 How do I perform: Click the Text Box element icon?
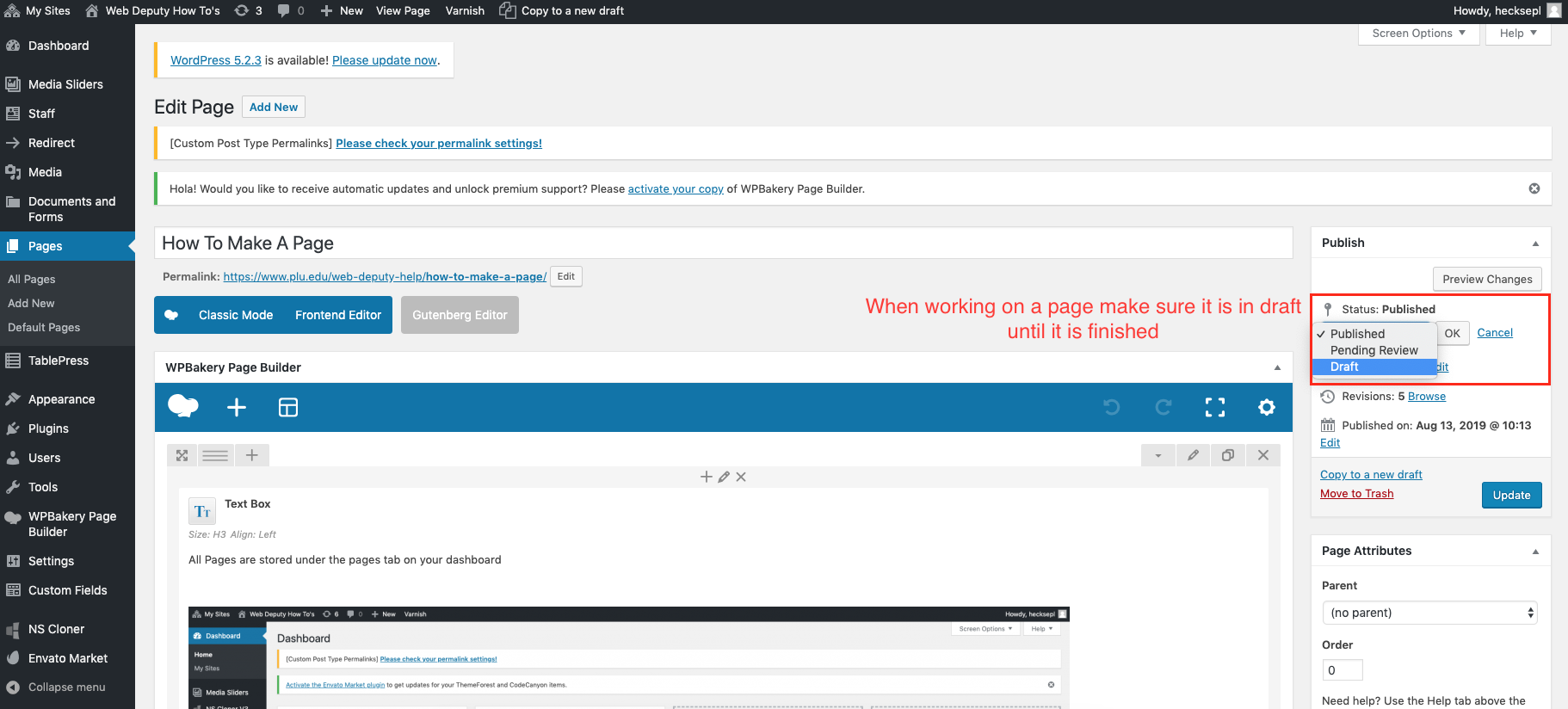202,511
